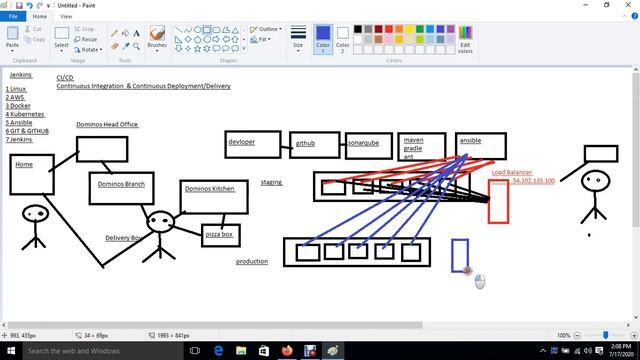Click the Brushes tool icon
Viewport: 640px width, 360px height.
click(x=157, y=33)
